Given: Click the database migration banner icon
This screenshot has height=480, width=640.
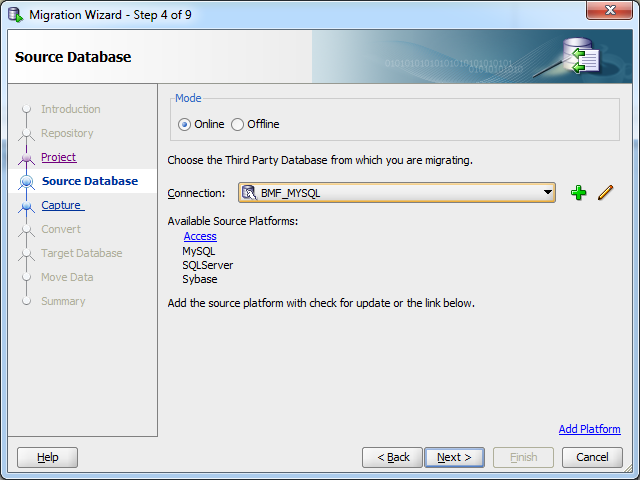Looking at the screenshot, I should 582,56.
